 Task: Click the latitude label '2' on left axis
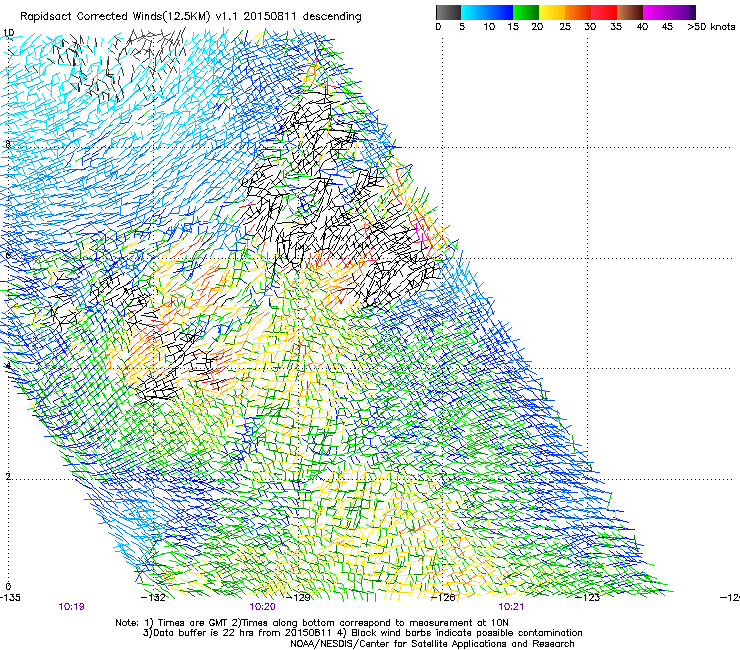(x=8, y=476)
